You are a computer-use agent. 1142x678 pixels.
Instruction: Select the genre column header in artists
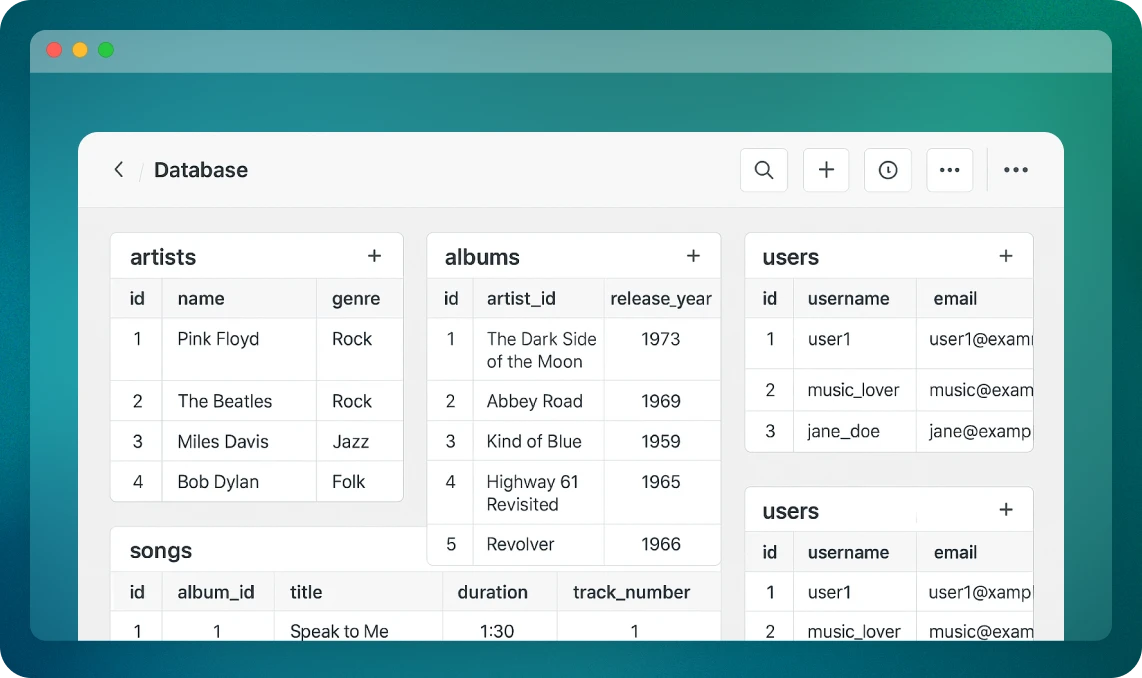tap(356, 299)
